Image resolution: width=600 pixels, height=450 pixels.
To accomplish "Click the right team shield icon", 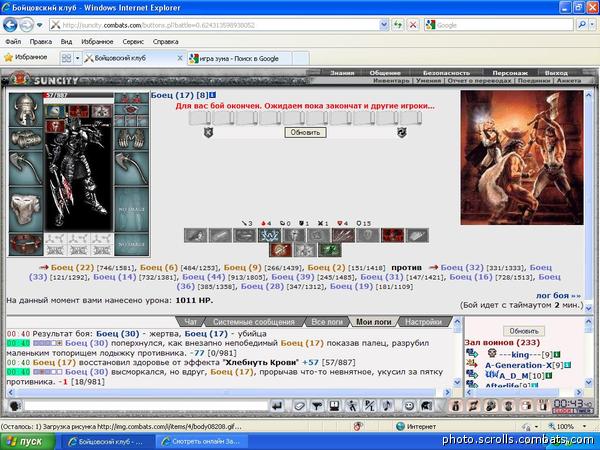I will coord(402,132).
